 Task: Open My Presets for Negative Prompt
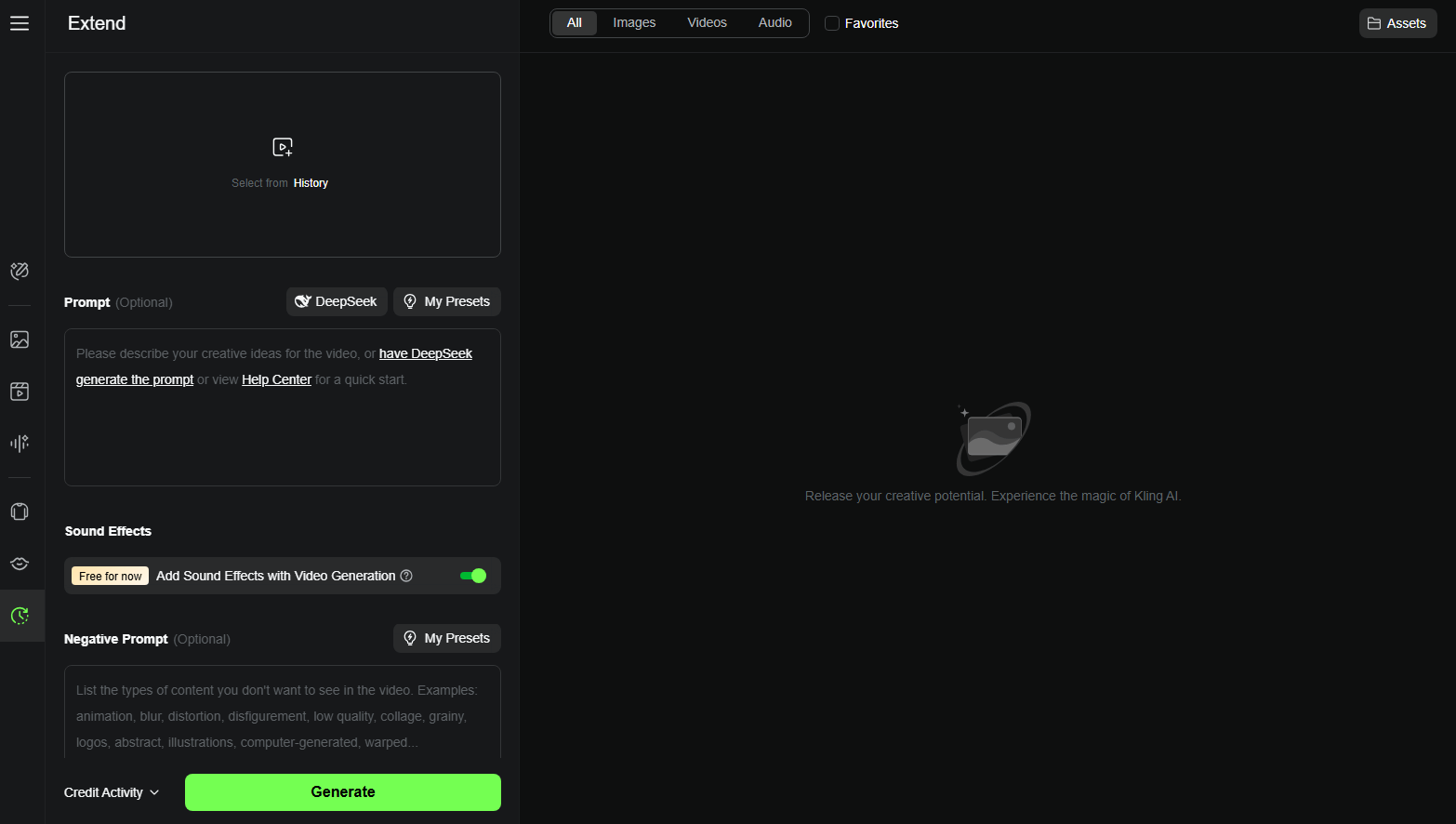447,638
